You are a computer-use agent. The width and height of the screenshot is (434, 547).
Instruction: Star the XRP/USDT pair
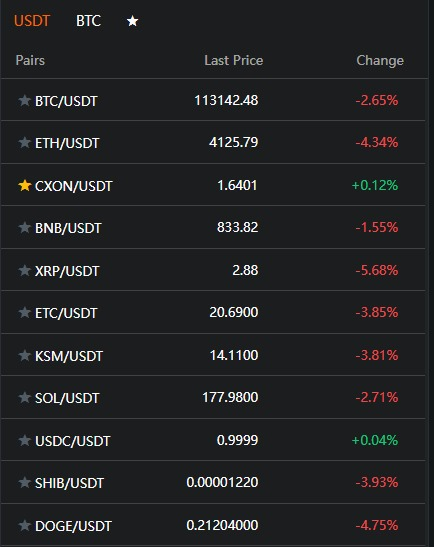coord(24,270)
